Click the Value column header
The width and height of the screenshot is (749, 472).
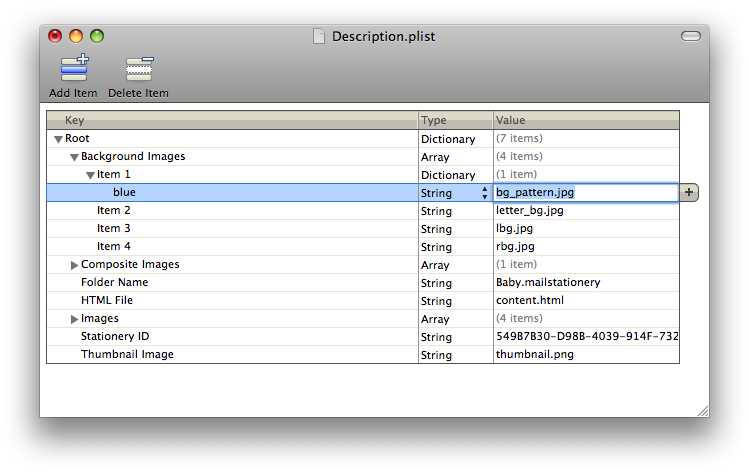click(586, 120)
